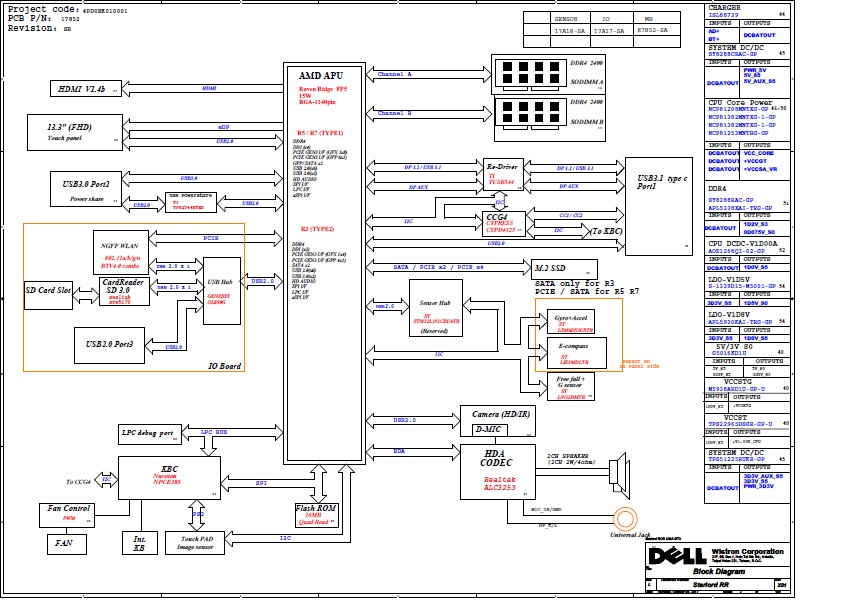This screenshot has height=601, width=851.
Task: Click the Channel A bus label
Action: pyautogui.click(x=395, y=74)
